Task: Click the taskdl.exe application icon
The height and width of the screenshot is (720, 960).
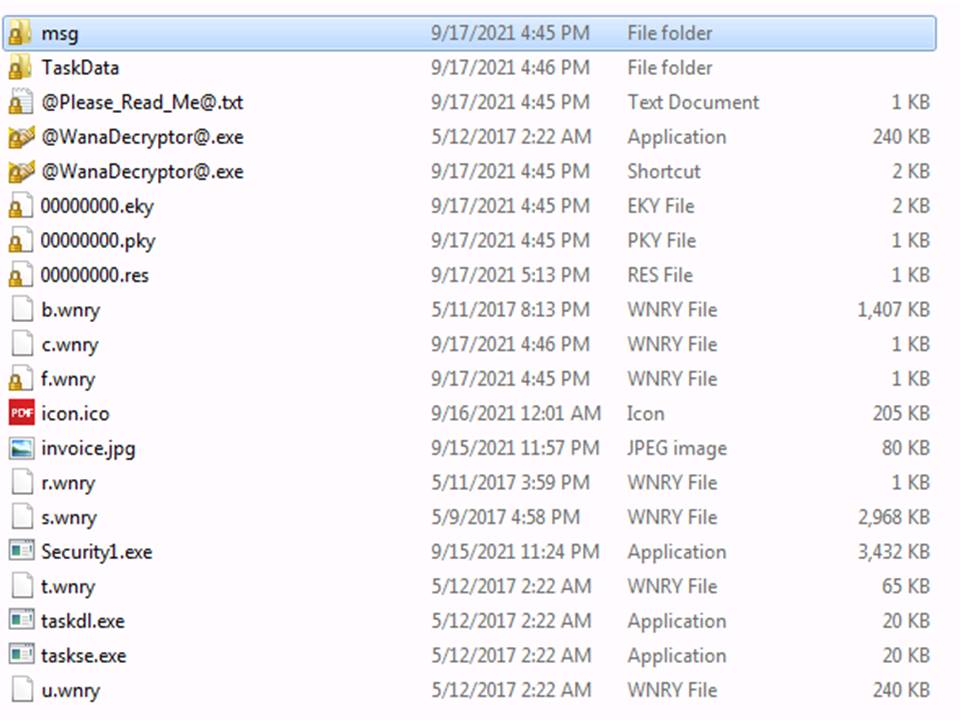Action: (x=21, y=621)
